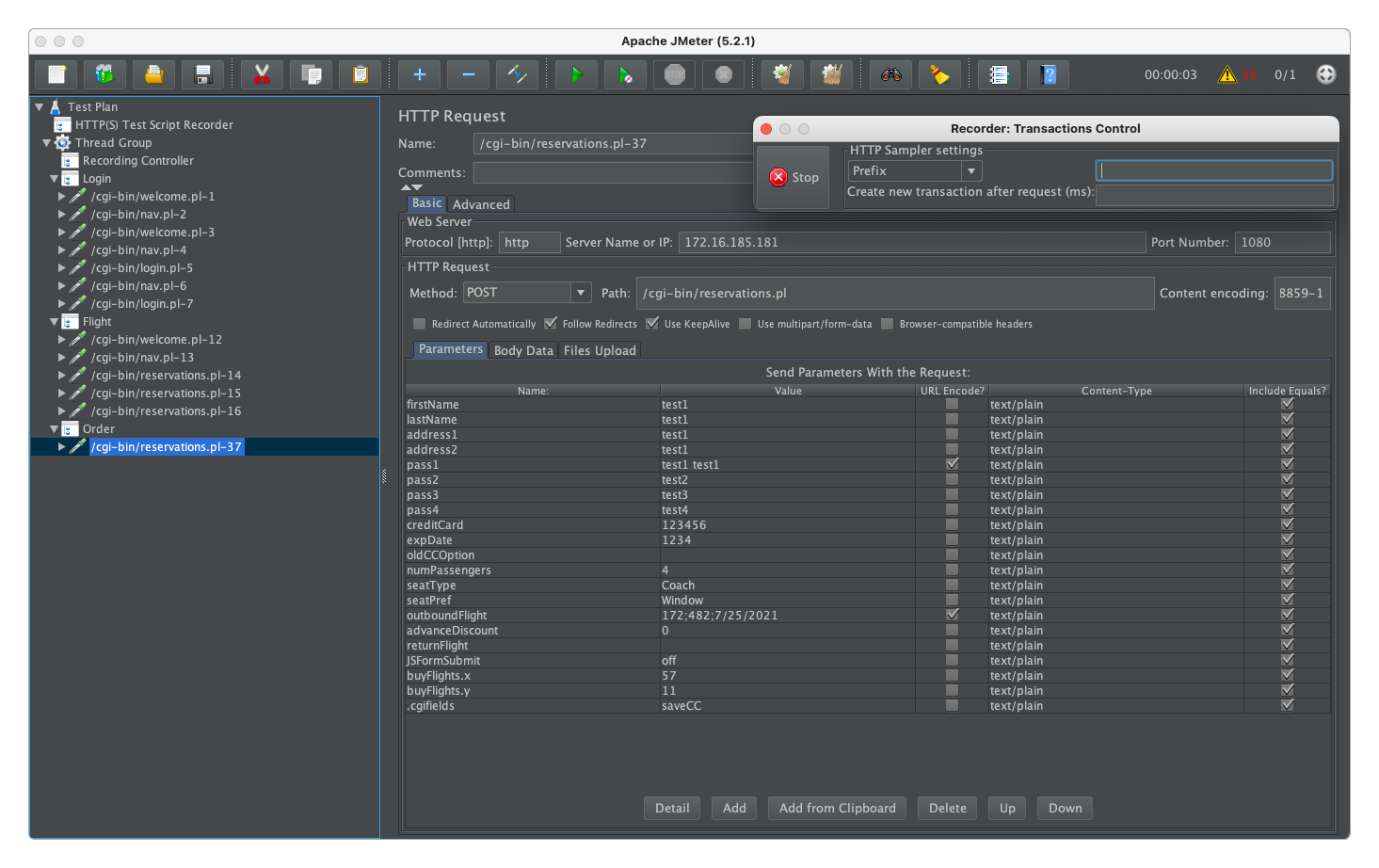Expand all nodes with plus icon
1379x868 pixels.
pos(420,74)
